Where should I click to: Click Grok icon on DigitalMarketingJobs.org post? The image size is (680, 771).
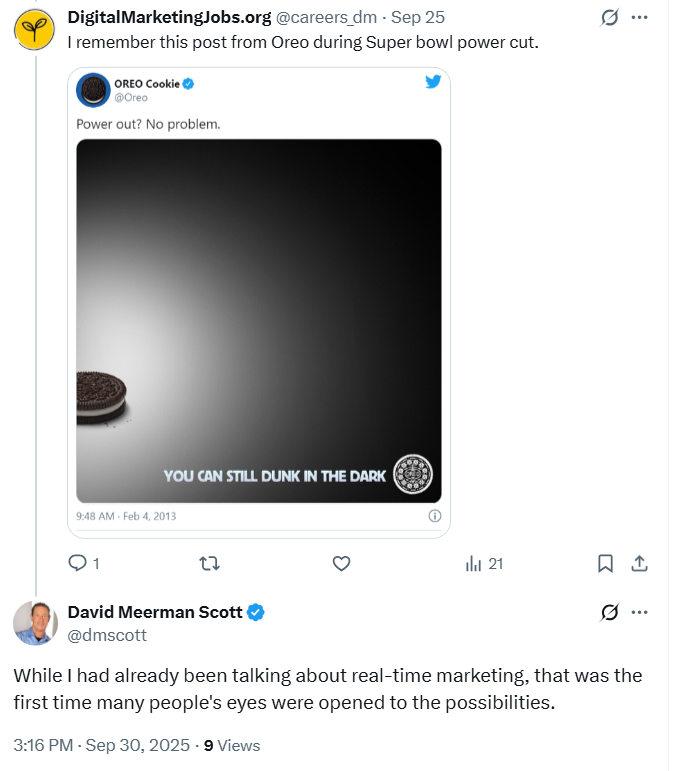(607, 17)
